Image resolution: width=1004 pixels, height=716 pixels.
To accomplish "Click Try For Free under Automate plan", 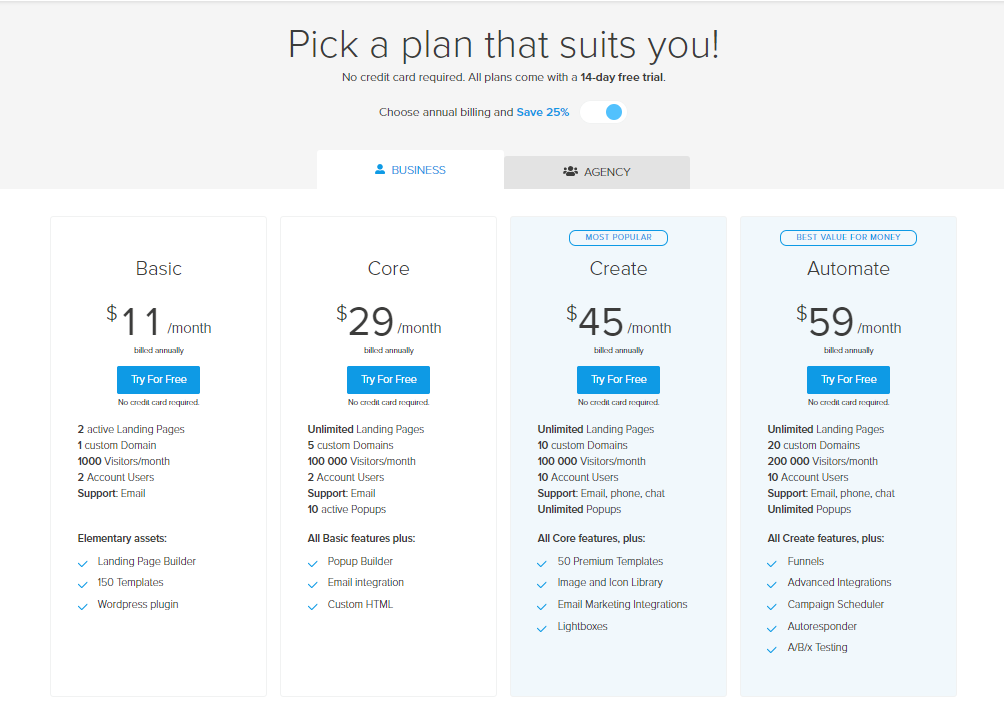I will tap(848, 380).
